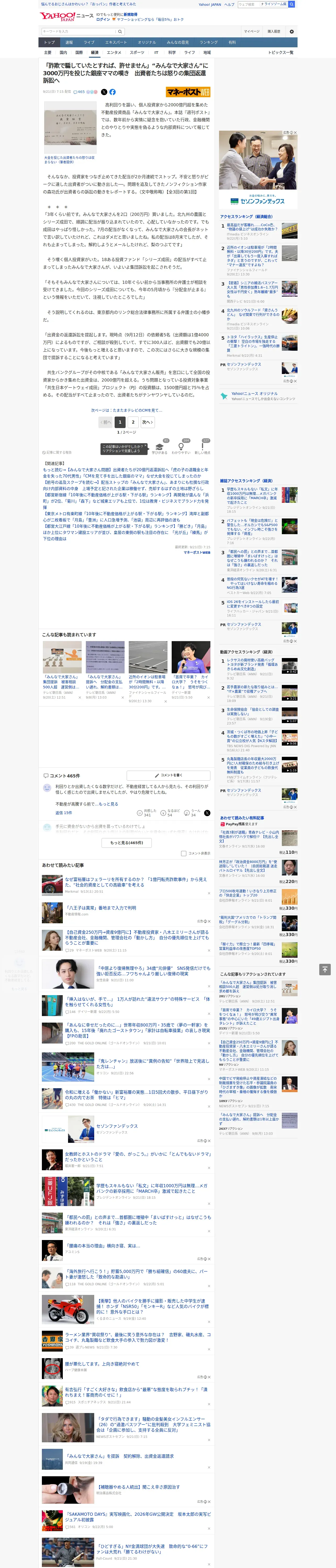Select the スポーツ category tab
Viewport: 336px width, 1568px height.
click(x=137, y=52)
